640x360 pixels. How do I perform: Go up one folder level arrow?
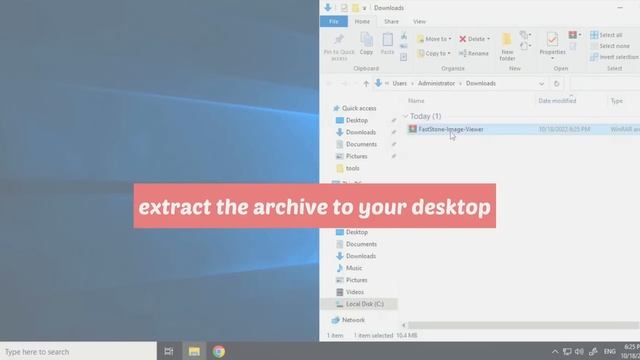click(366, 84)
